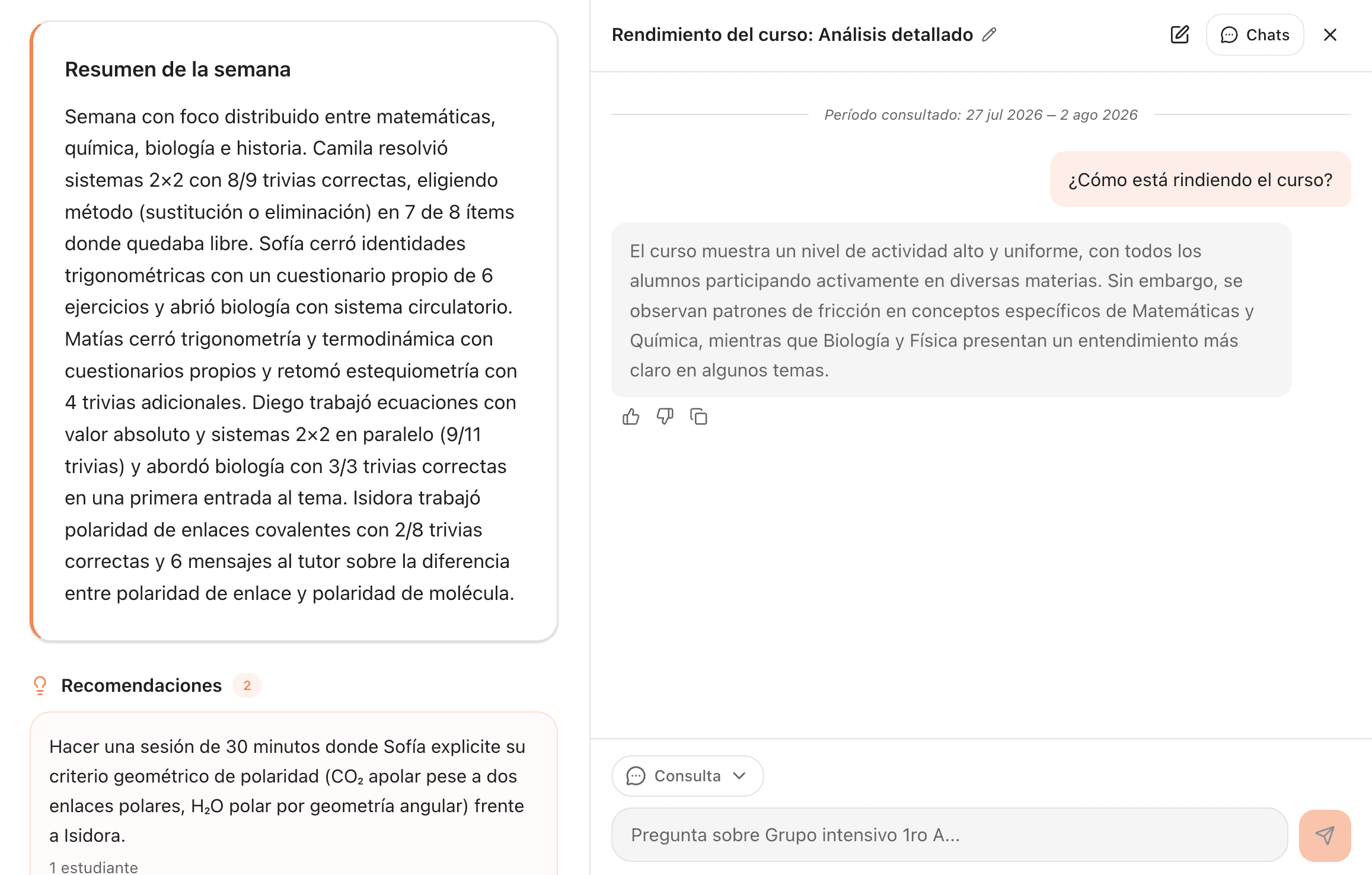This screenshot has width=1372, height=875.
Task: Click the pencil icon to rename chat title
Action: 989,35
